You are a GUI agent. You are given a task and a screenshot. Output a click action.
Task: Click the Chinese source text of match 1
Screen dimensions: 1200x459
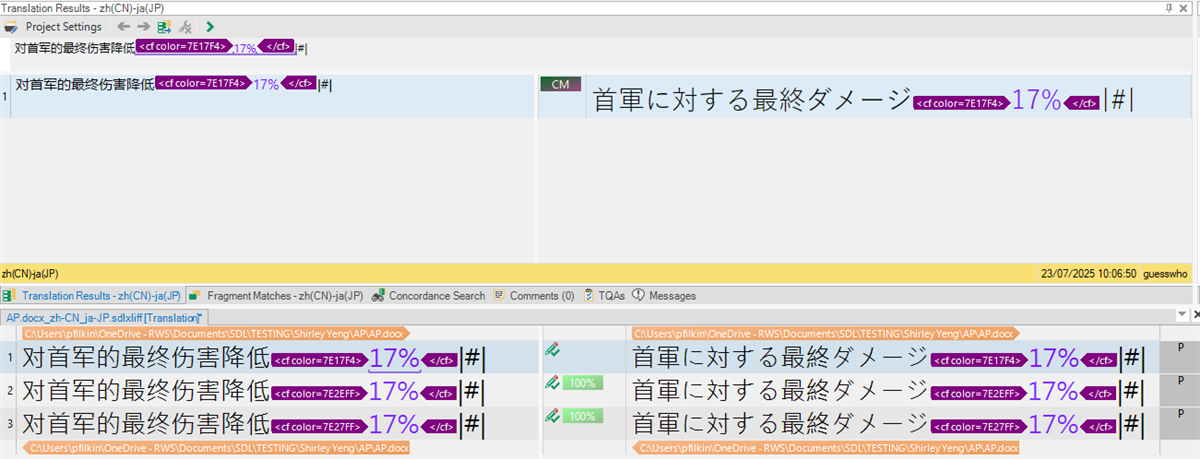tap(85, 84)
